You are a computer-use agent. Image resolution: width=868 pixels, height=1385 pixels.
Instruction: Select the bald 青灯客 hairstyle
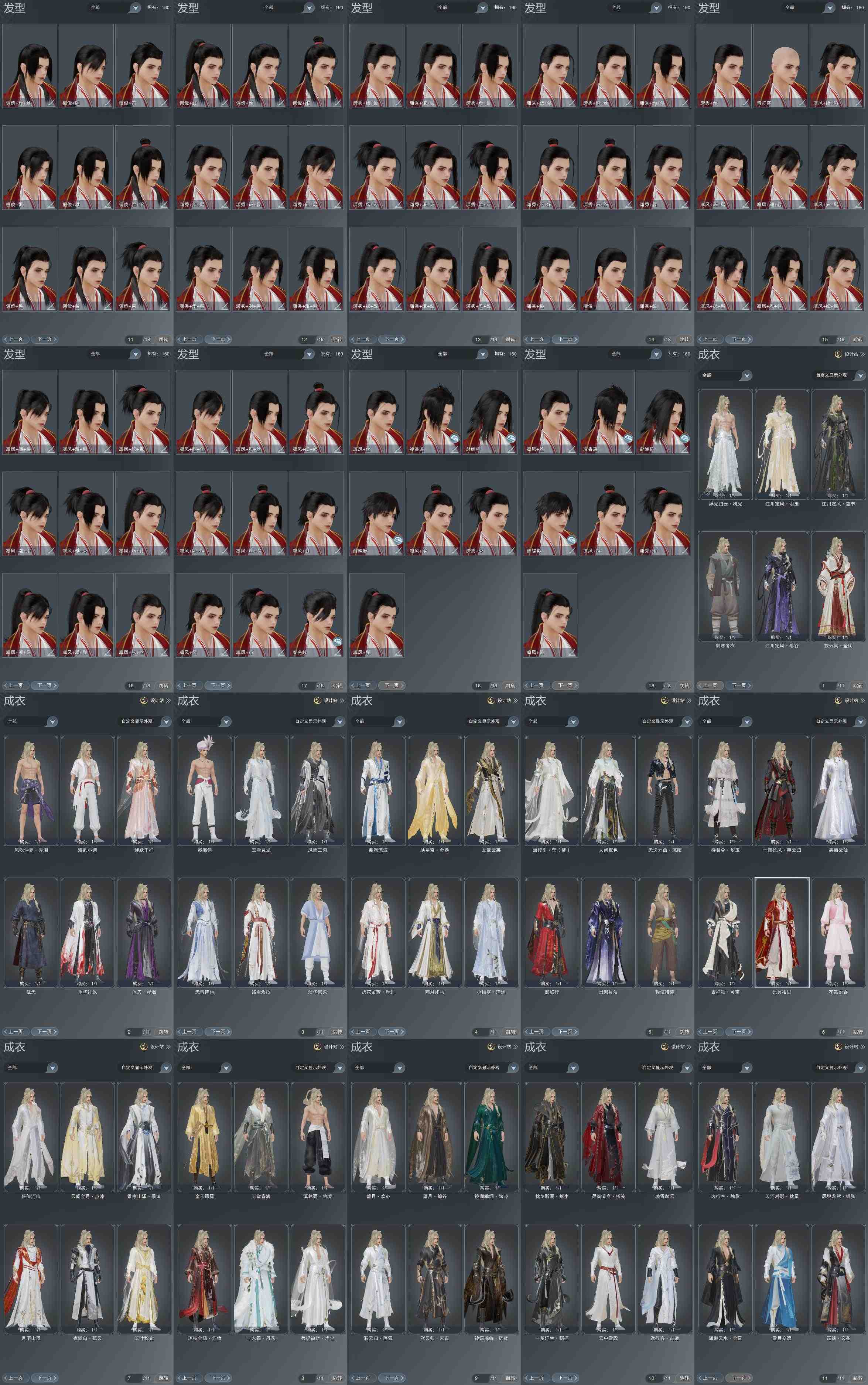coord(781,66)
